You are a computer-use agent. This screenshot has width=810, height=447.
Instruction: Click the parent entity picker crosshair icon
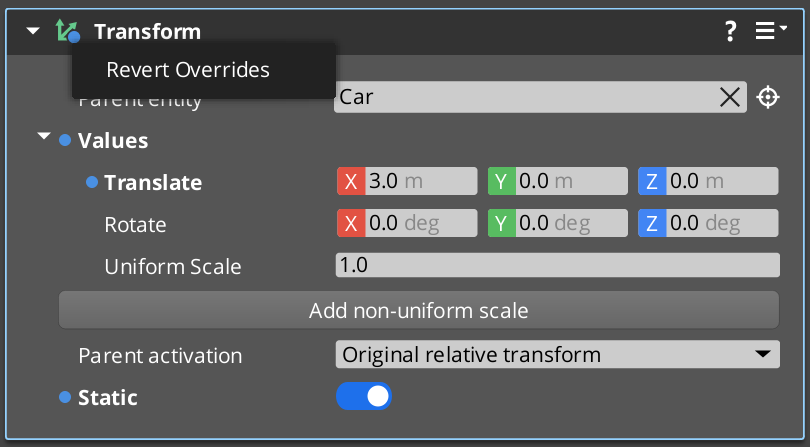click(767, 97)
